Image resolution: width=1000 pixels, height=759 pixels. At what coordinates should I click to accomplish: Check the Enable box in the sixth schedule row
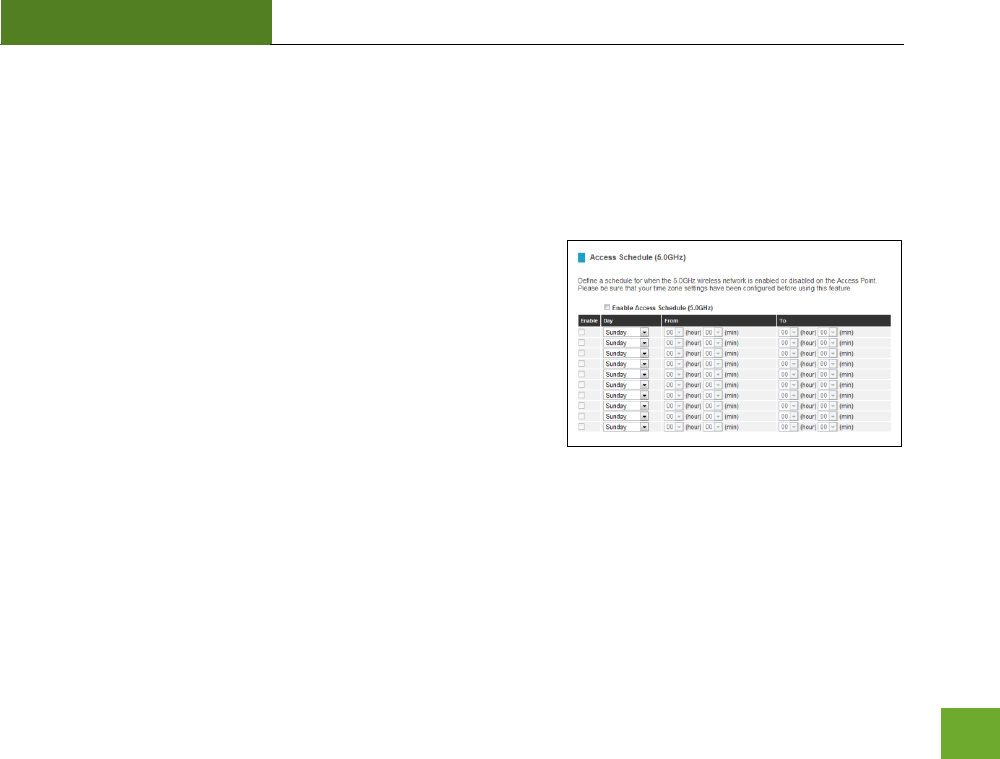pyautogui.click(x=582, y=385)
